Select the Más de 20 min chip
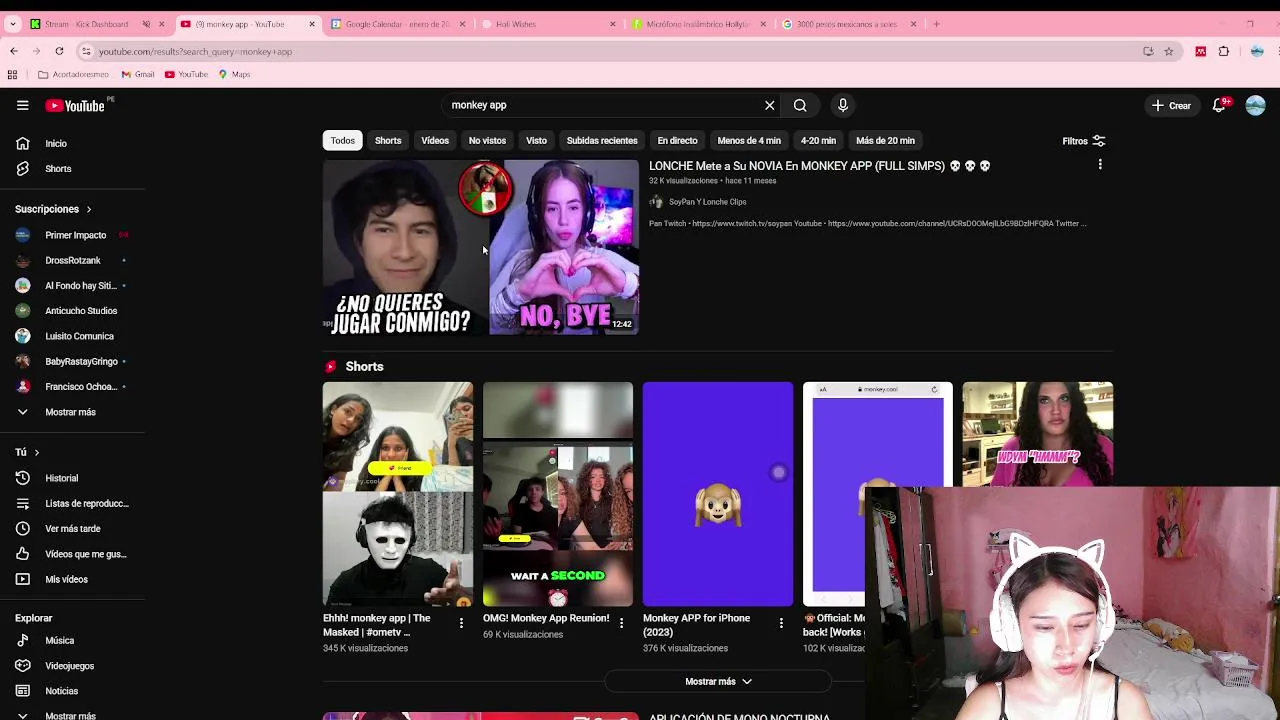 pyautogui.click(x=885, y=141)
